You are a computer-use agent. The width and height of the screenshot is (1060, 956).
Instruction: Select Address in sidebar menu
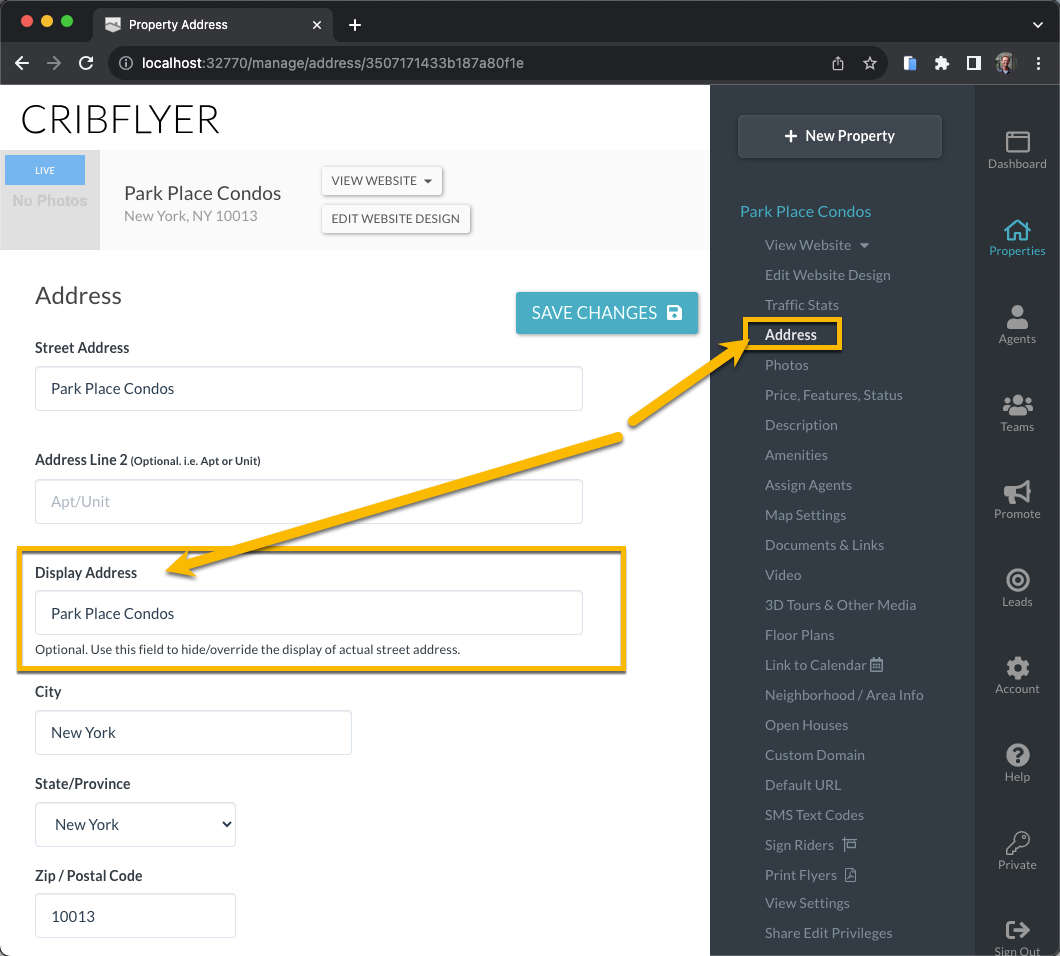[x=790, y=335]
